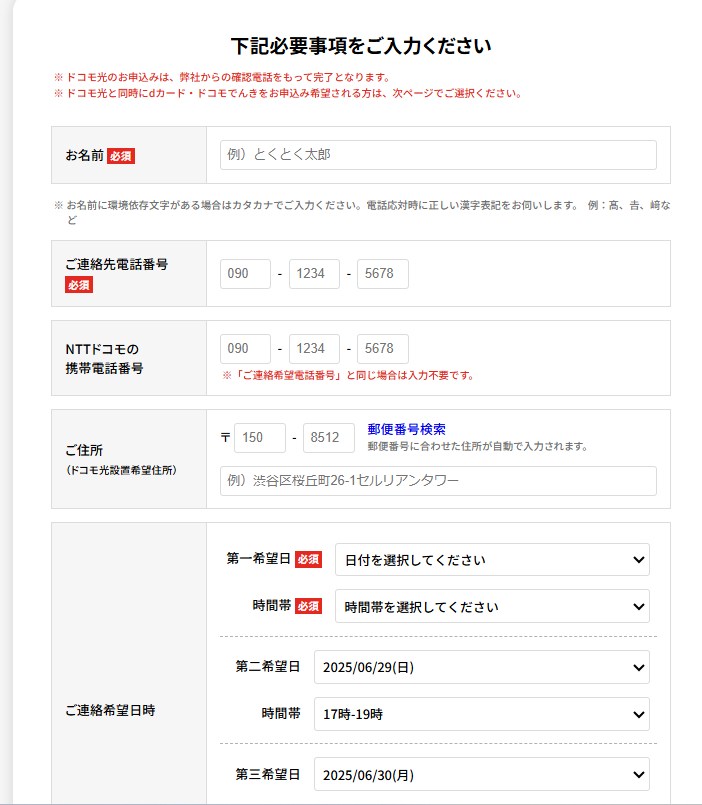
Task: Focus the first box of ご連絡先電話番号
Action: [245, 274]
